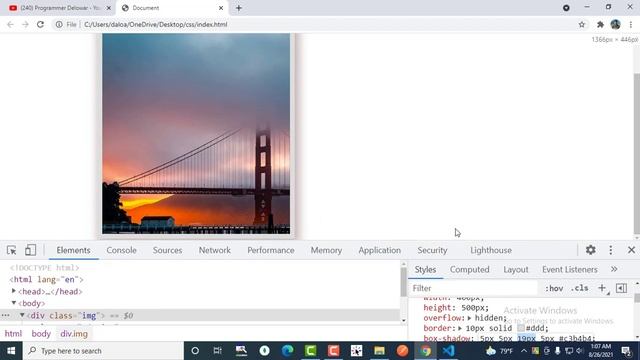Screen dimensions: 640x360
Task: Switch to the Performance tab
Action: point(271,250)
